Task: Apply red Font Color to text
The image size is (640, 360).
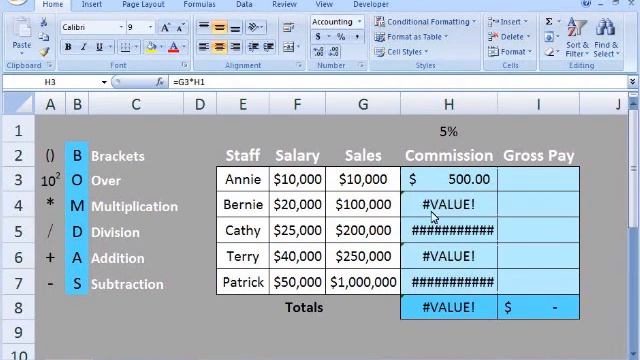Action: (173, 47)
